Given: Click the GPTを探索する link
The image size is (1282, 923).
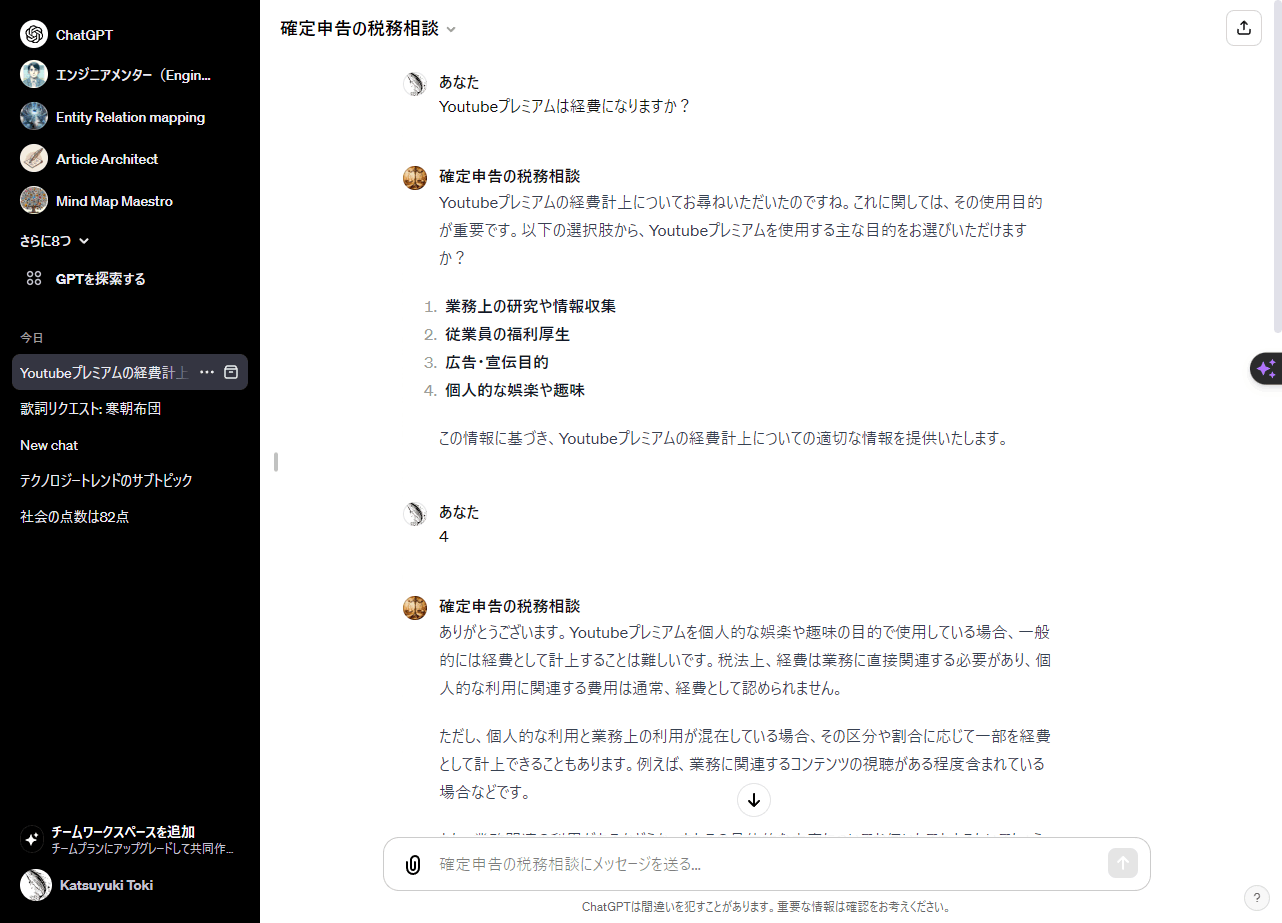Looking at the screenshot, I should tap(100, 279).
